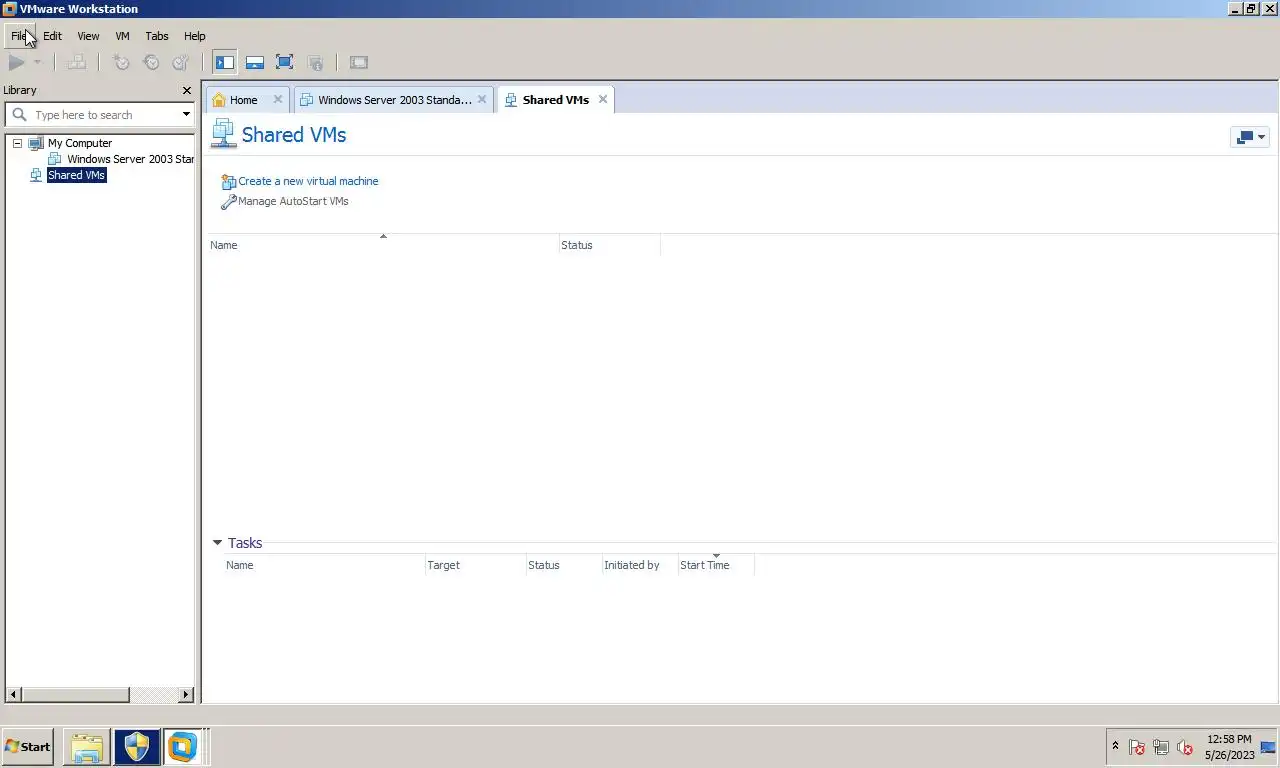Screen dimensions: 1280x768
Task: Click the Send Ctrl+Alt+Del toolbar icon
Action: tap(76, 62)
